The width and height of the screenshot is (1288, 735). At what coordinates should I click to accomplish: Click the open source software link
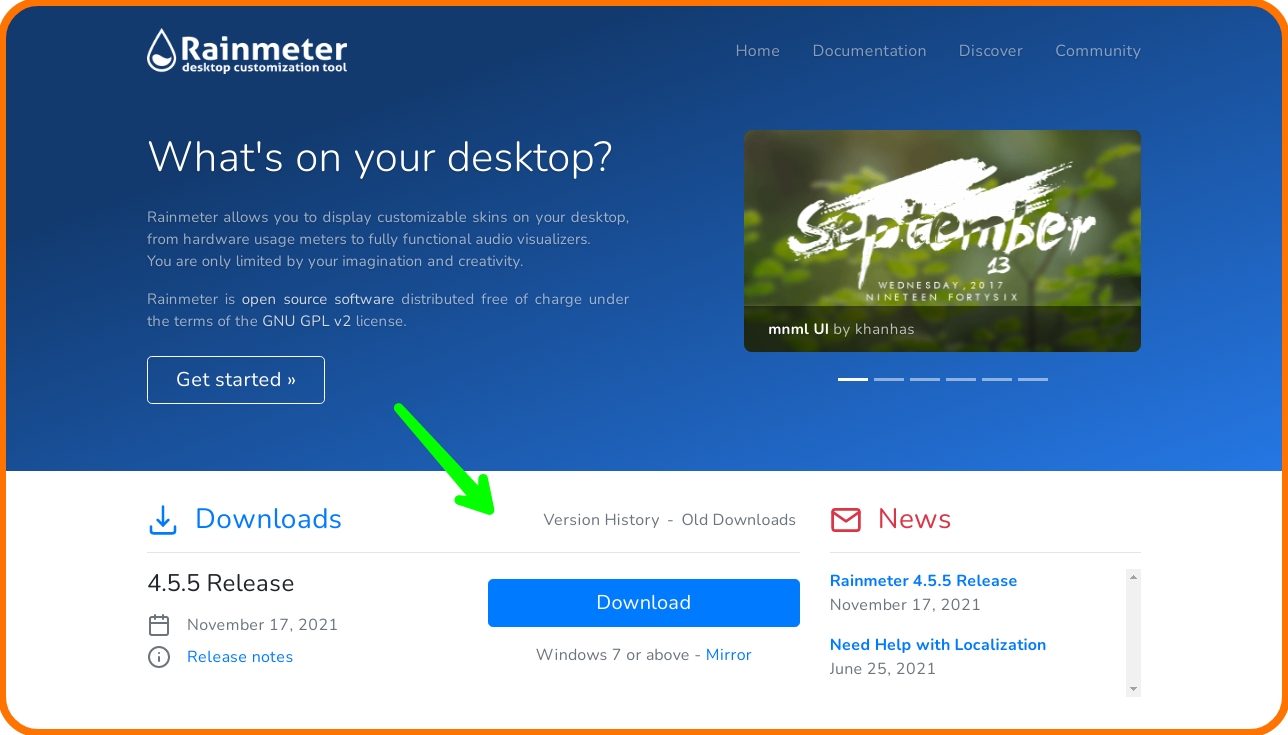click(x=318, y=299)
